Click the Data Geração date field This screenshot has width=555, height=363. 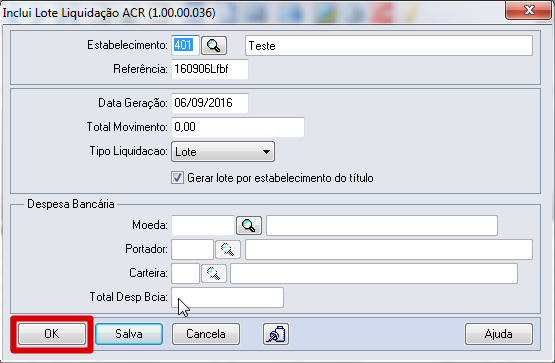[x=210, y=103]
